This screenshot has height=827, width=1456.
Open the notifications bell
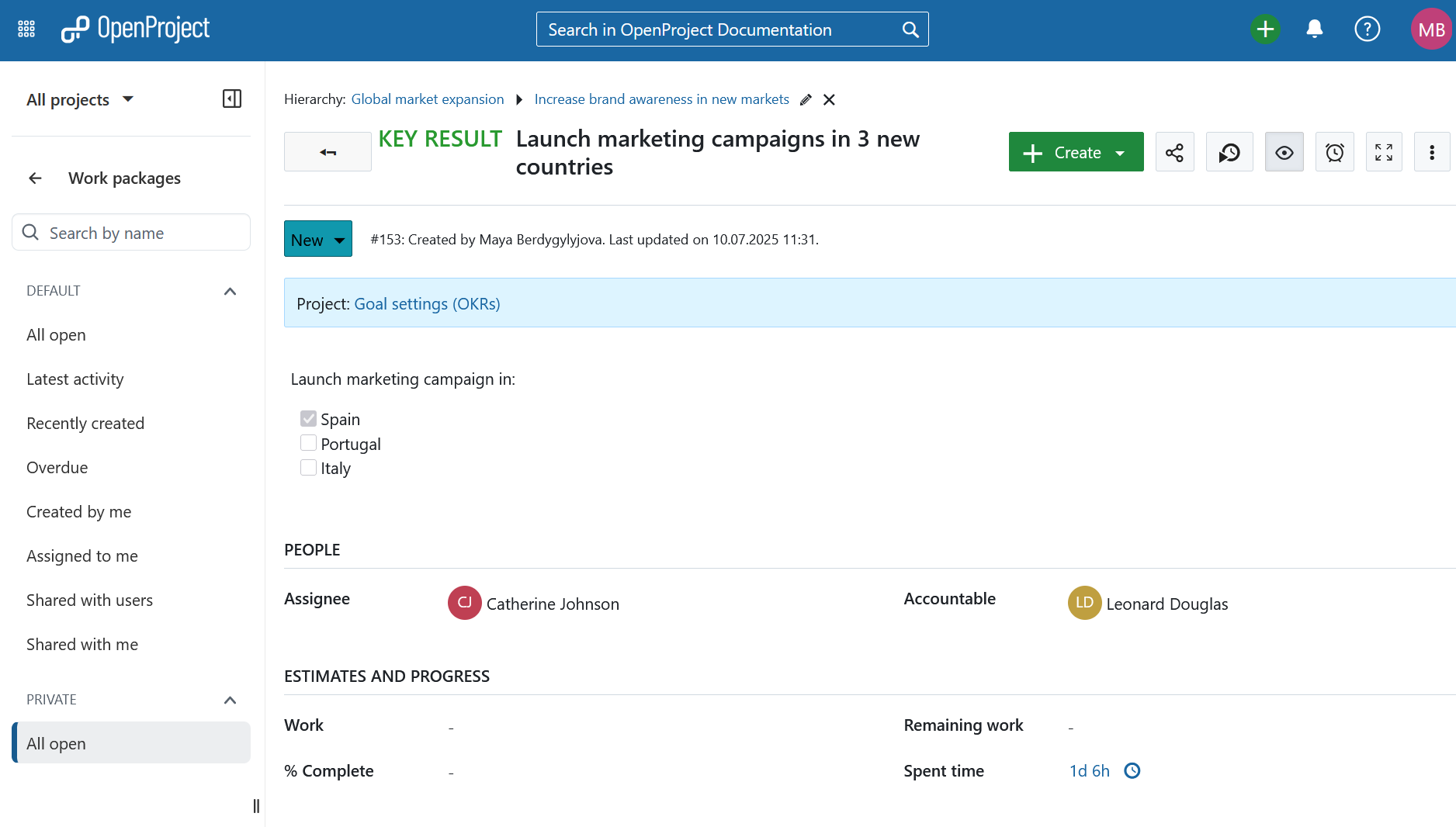[1315, 29]
